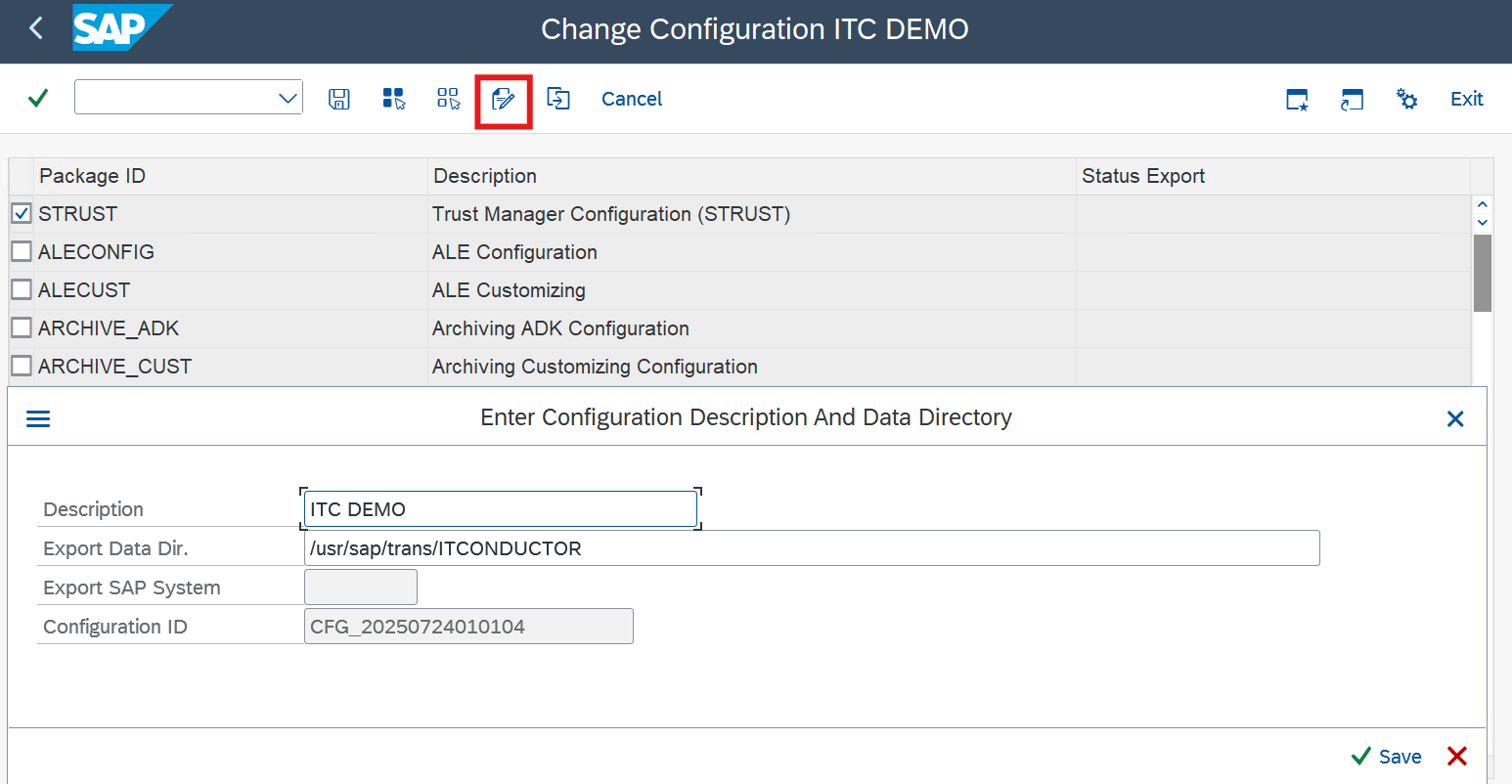The width and height of the screenshot is (1512, 784).
Task: Click the SAP back arrow icon
Action: (36, 28)
